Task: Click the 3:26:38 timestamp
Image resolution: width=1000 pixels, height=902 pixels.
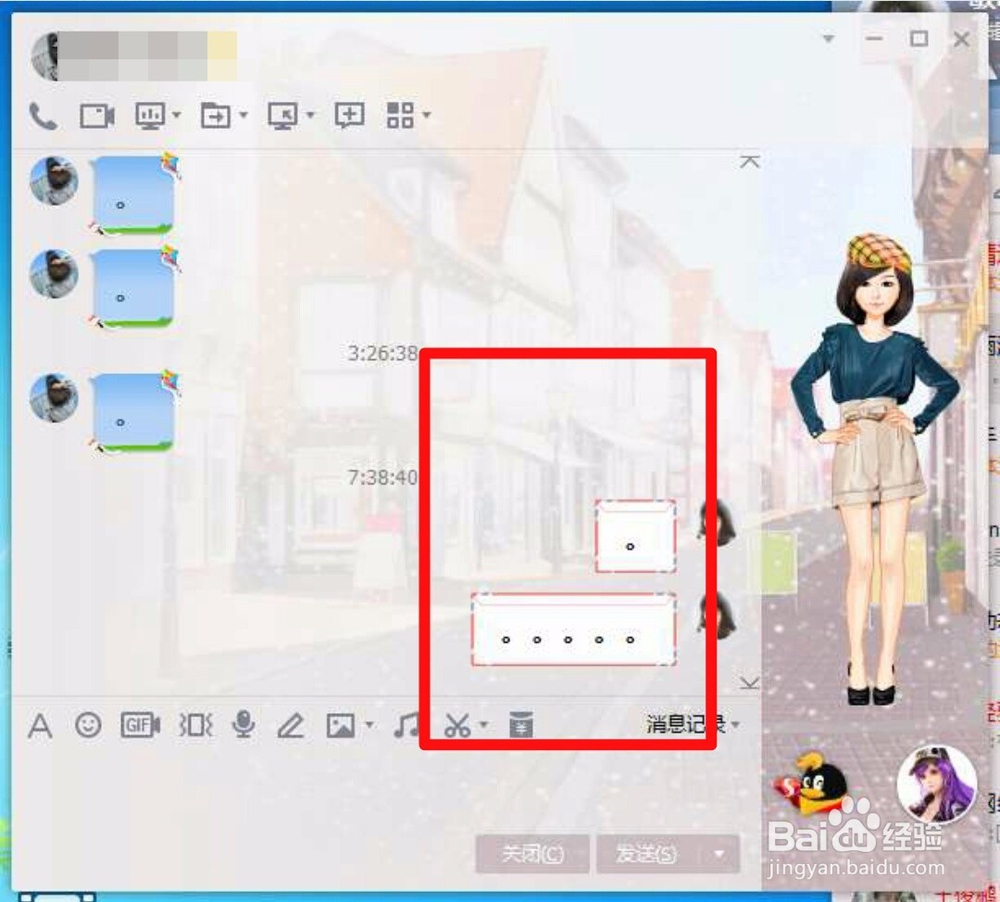Action: point(383,353)
